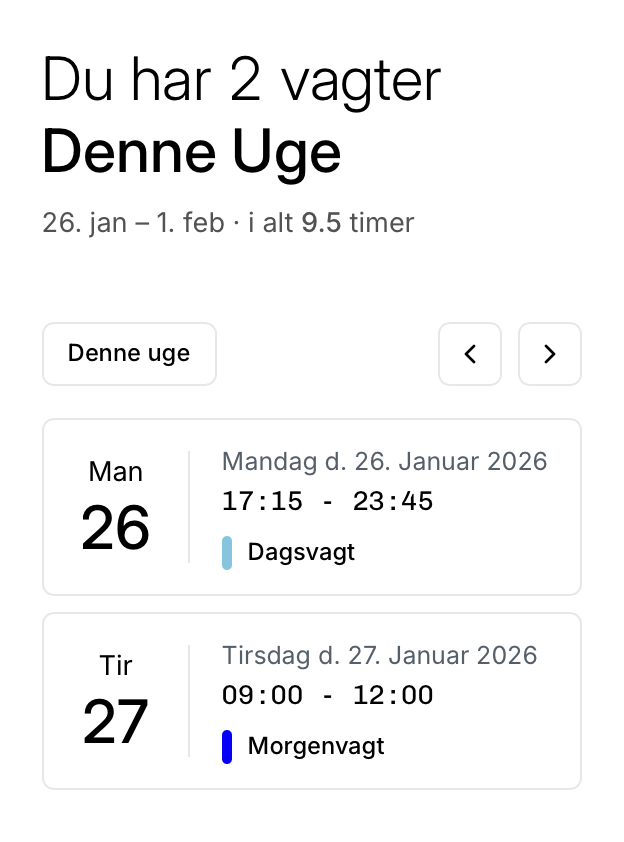Click the "Du har 2 vagter" heading
This screenshot has height=842, width=624.
(241, 80)
